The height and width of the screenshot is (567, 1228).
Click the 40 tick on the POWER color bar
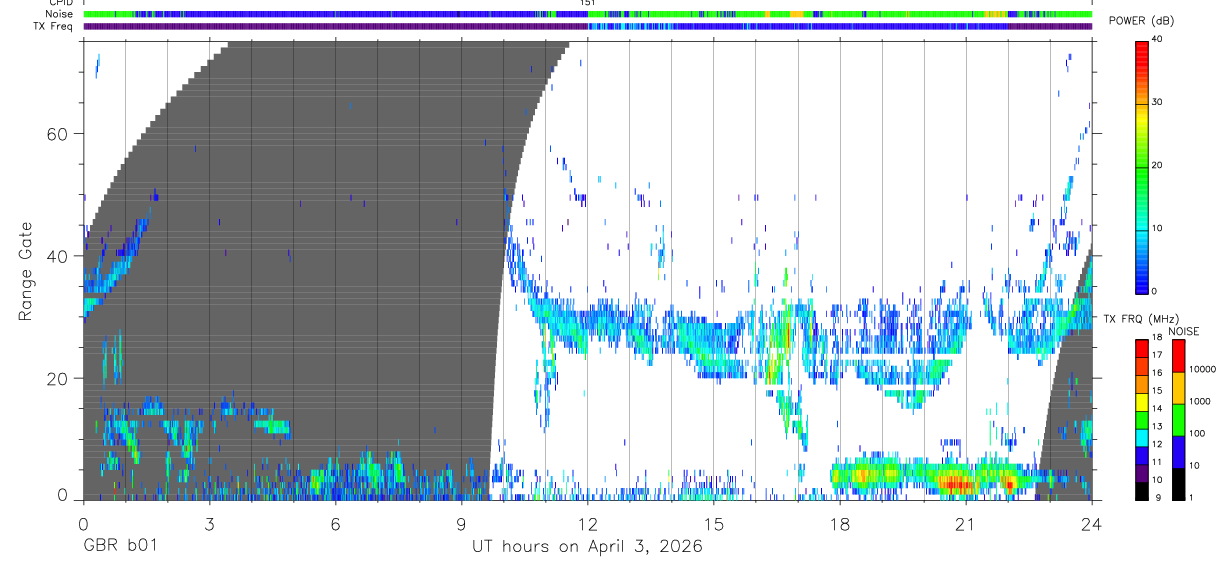tap(1157, 38)
